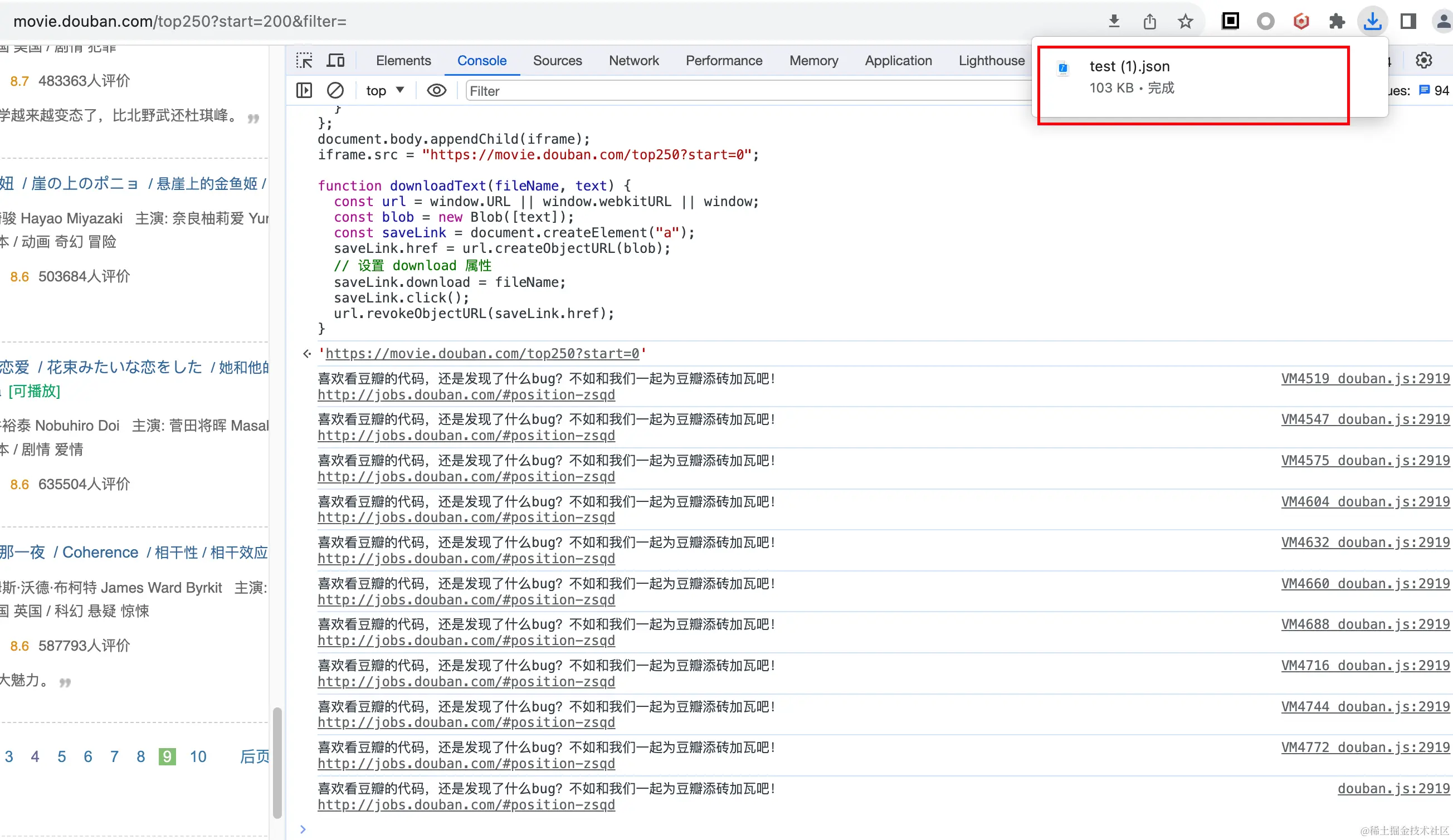
Task: Switch to the Lighthouse tab
Action: click(x=992, y=61)
